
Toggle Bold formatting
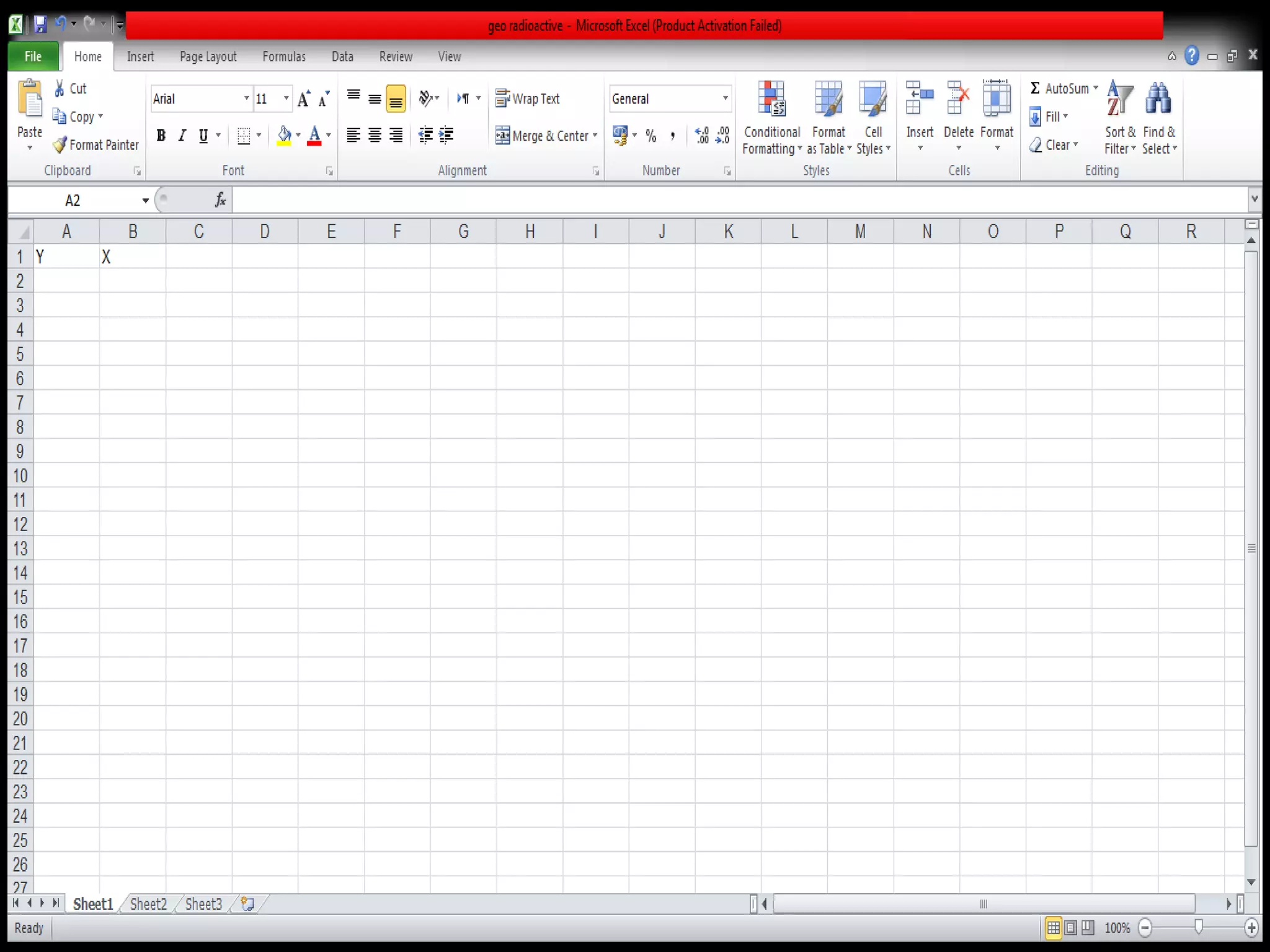click(161, 136)
